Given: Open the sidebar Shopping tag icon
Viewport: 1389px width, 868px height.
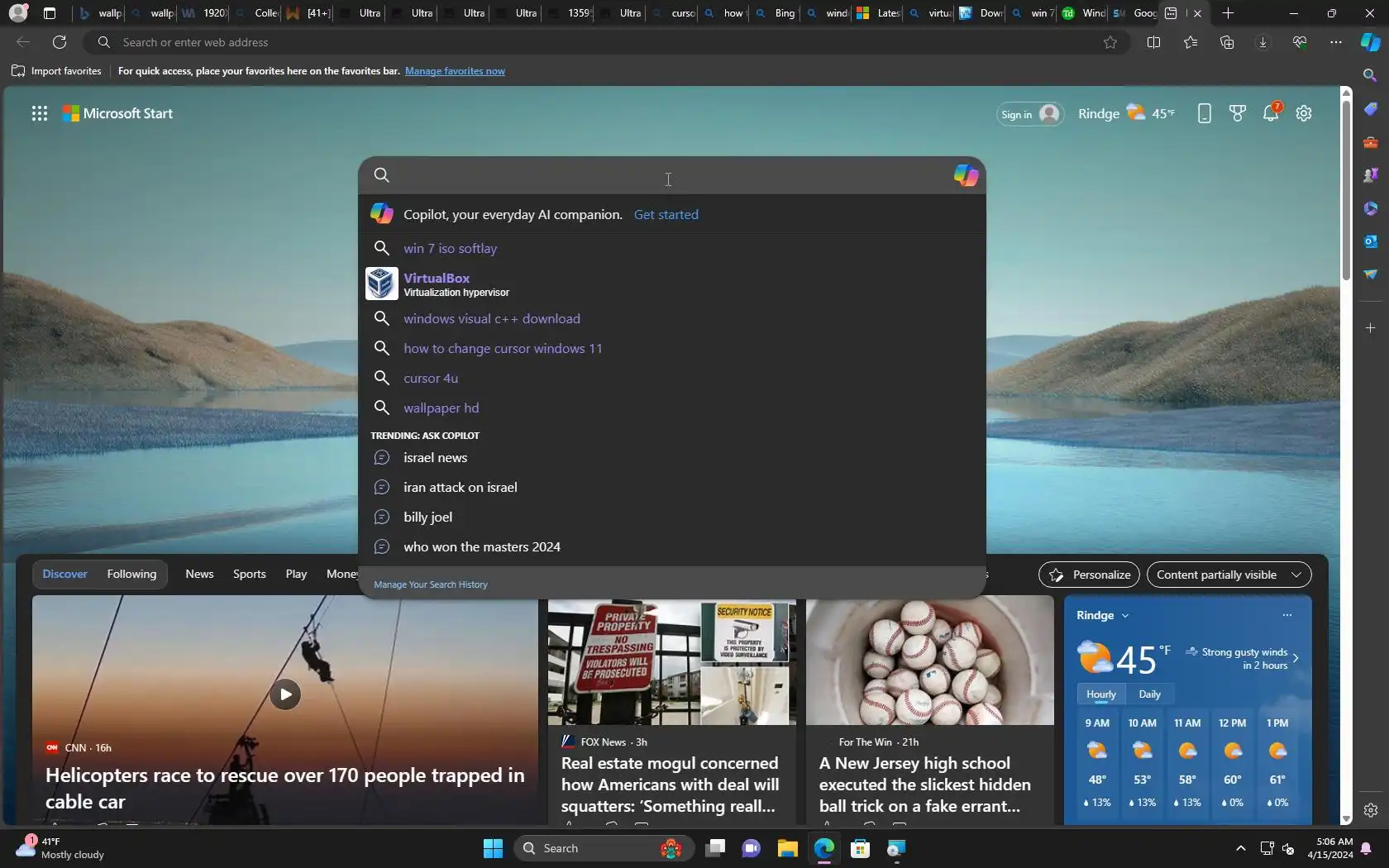Looking at the screenshot, I should click(1371, 109).
